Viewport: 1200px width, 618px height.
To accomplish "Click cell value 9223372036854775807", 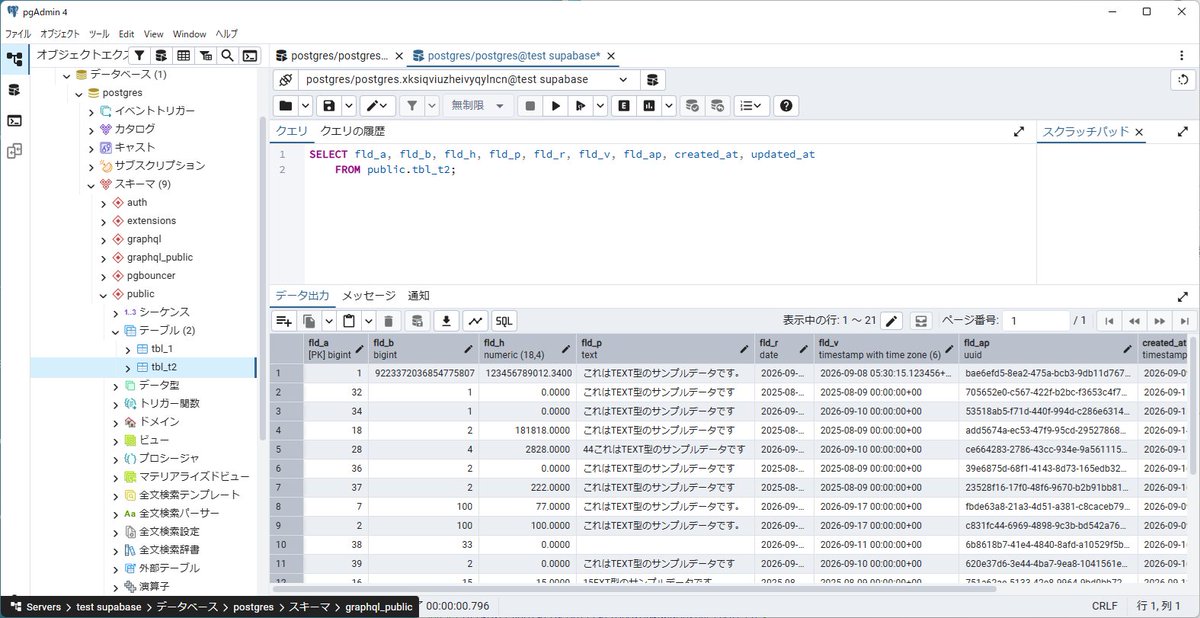I will click(x=423, y=373).
